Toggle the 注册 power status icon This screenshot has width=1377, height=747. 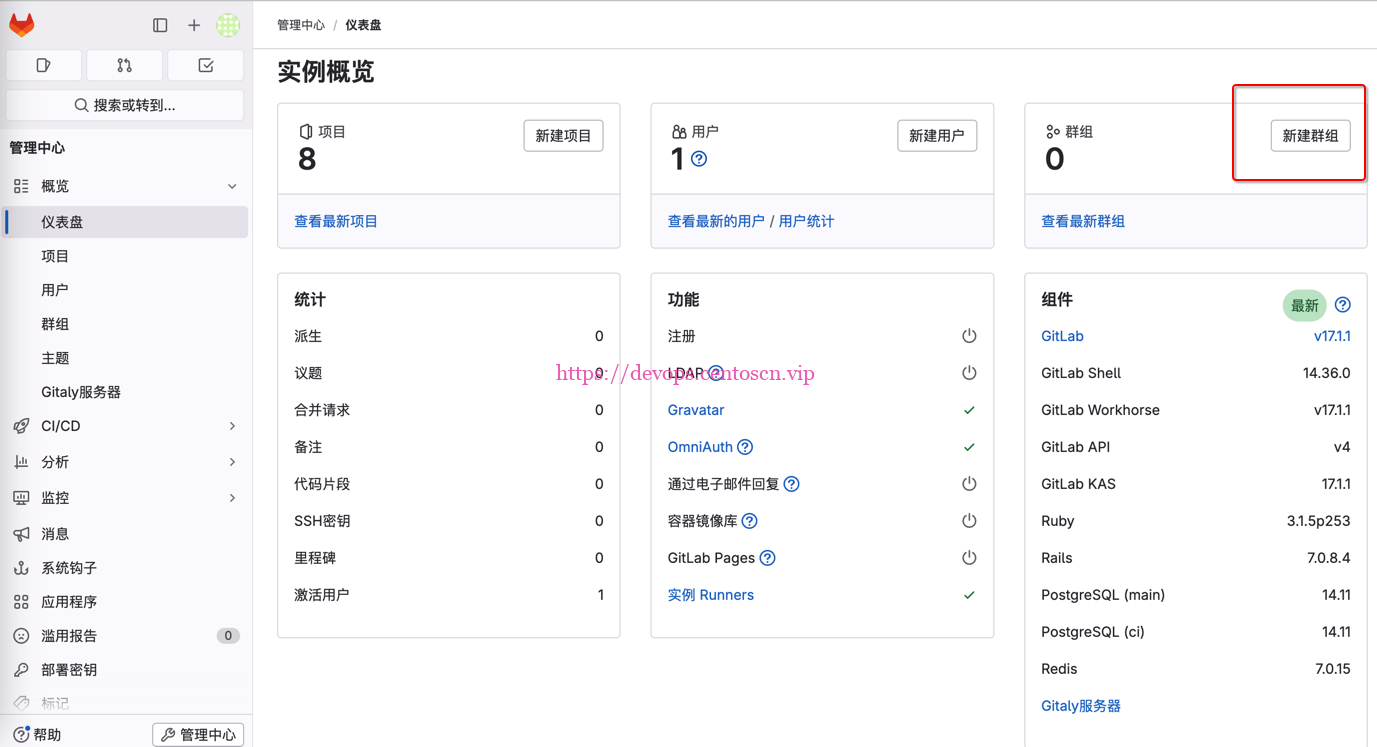[969, 336]
